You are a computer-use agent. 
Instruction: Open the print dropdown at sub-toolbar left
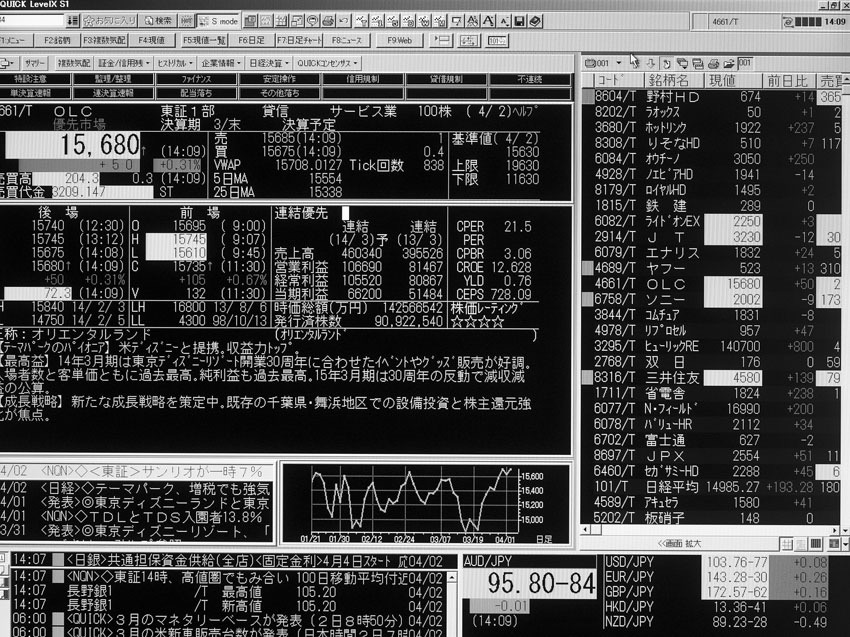tap(8, 63)
